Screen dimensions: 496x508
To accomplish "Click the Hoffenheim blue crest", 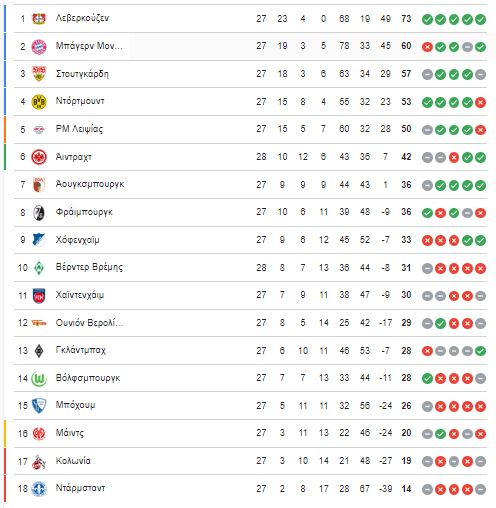I will (39, 240).
